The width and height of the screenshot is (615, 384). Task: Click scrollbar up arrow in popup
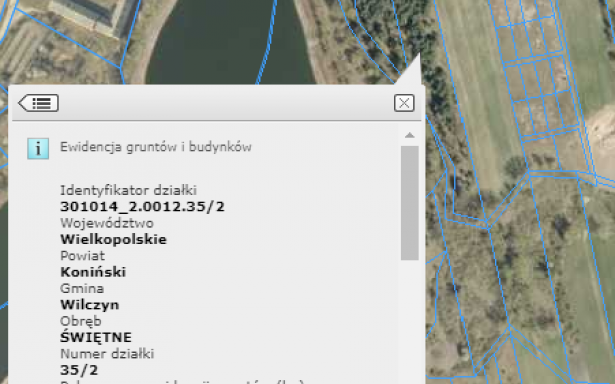pyautogui.click(x=409, y=135)
